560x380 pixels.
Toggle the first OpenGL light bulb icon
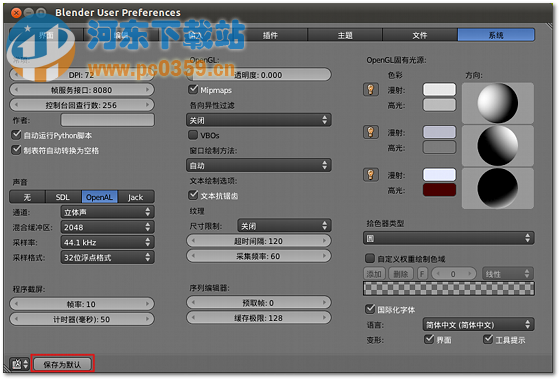[371, 89]
